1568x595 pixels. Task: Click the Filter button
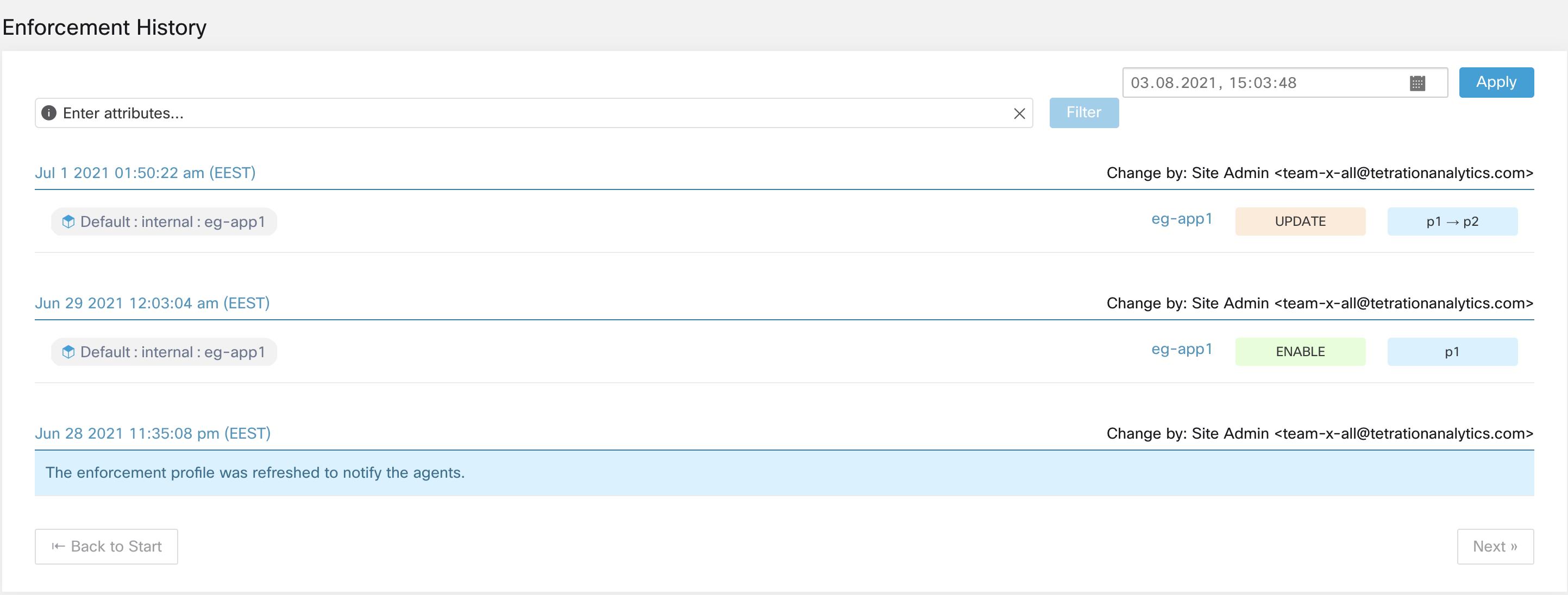[1083, 112]
